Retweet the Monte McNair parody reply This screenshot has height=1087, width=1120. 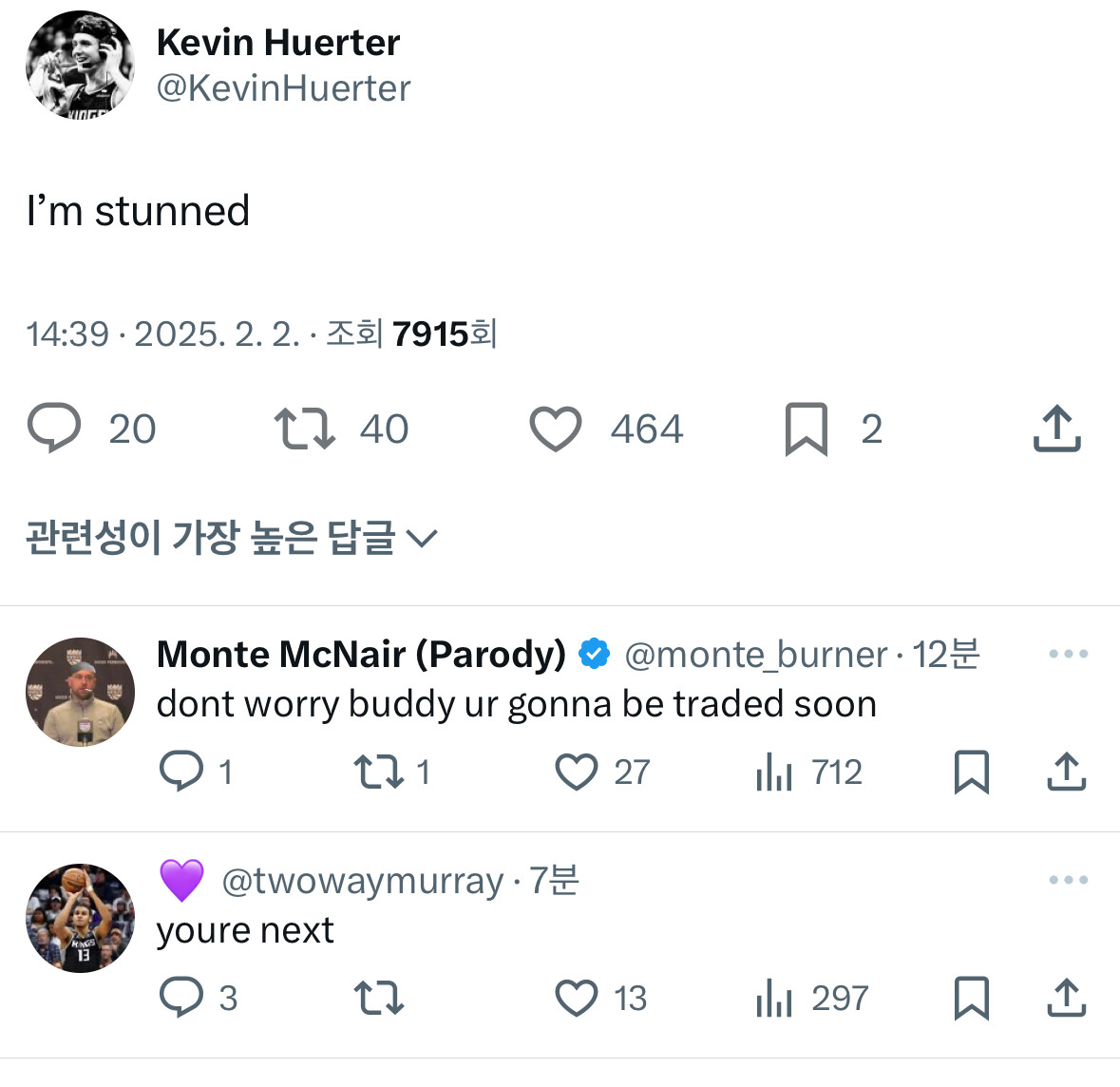coord(379,772)
